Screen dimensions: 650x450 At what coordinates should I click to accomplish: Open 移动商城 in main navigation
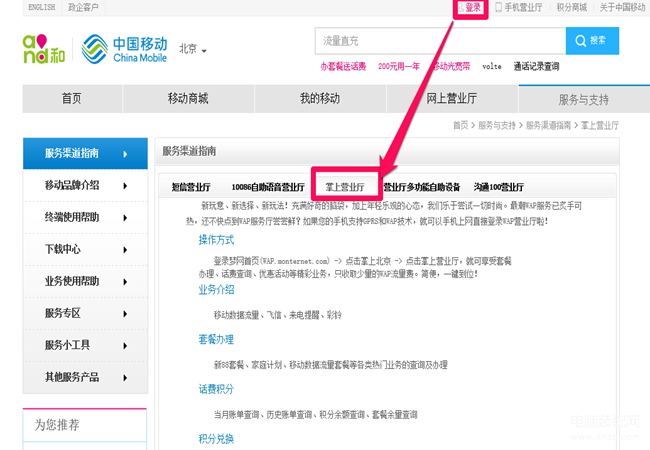click(x=188, y=99)
